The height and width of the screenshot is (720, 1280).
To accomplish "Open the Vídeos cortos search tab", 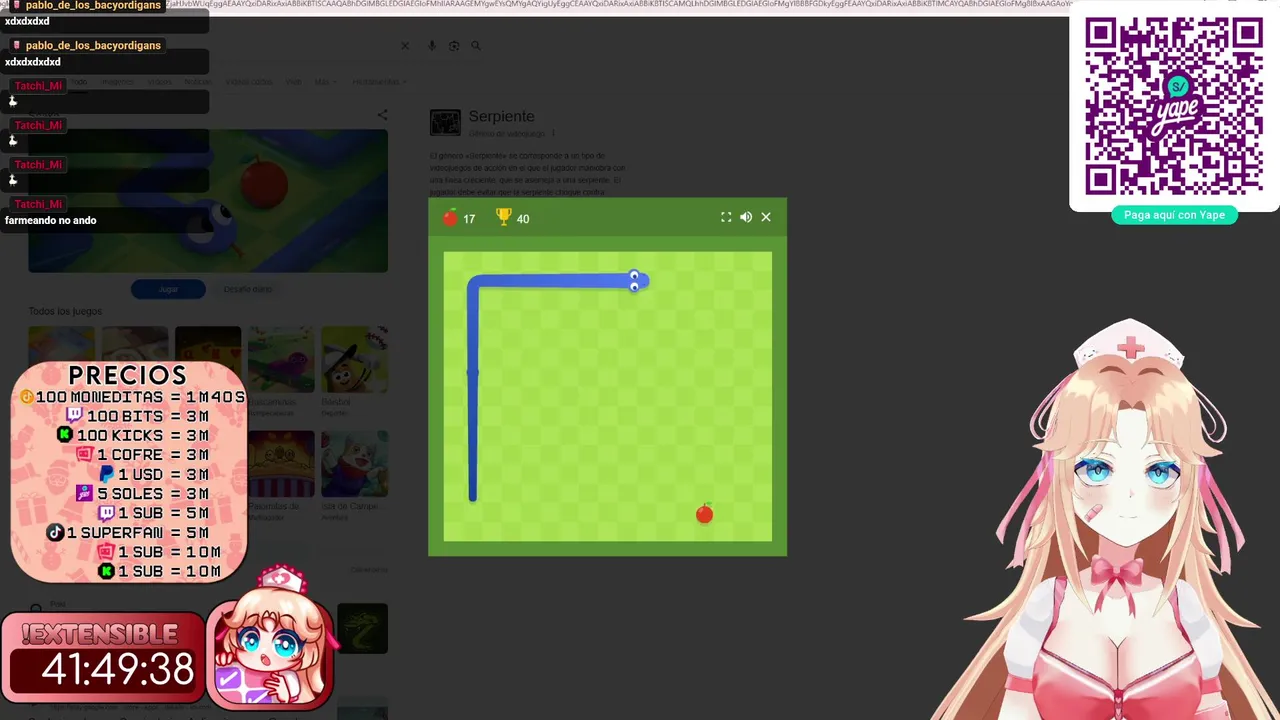I will click(x=249, y=82).
